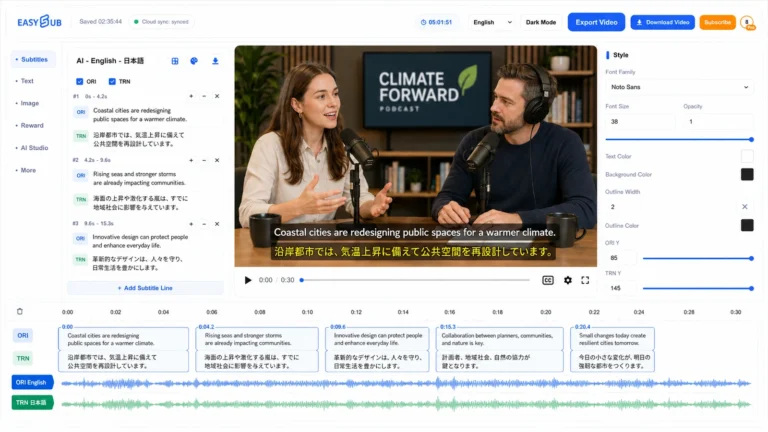The height and width of the screenshot is (432, 768).
Task: Add a line after subtitle #2 with plus
Action: click(x=191, y=160)
